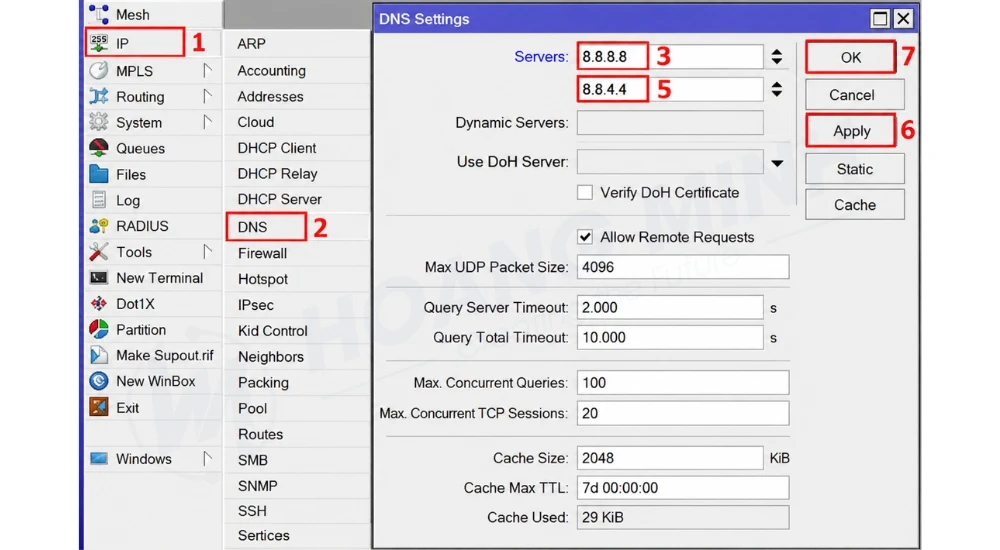Click Apply in DNS Settings
1000x550 pixels.
pyautogui.click(x=851, y=131)
